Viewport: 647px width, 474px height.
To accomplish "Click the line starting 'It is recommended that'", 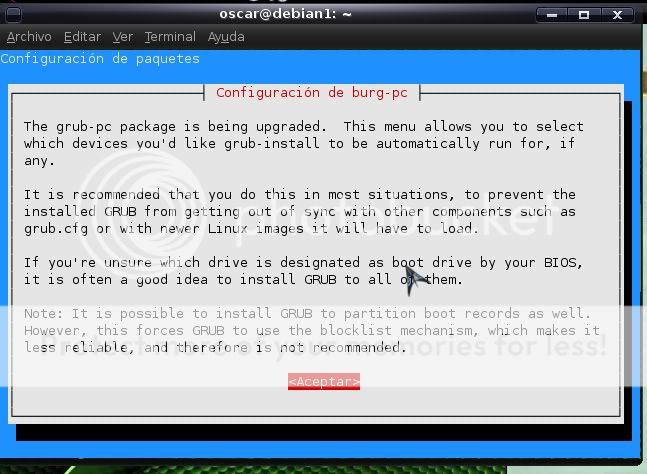I will tap(300, 194).
